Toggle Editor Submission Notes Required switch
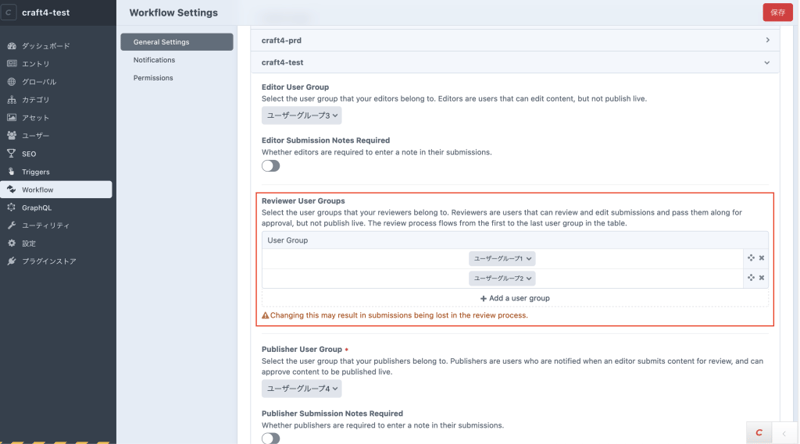 click(x=271, y=166)
